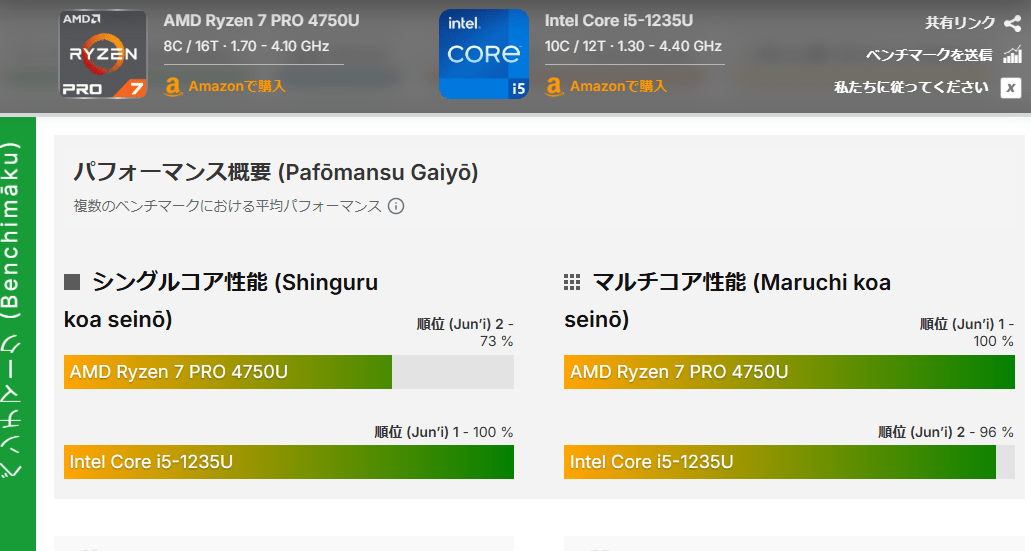Click single-core AMD Ryzen 7 PRO 4750U bar
The height and width of the screenshot is (551, 1031).
[x=289, y=372]
